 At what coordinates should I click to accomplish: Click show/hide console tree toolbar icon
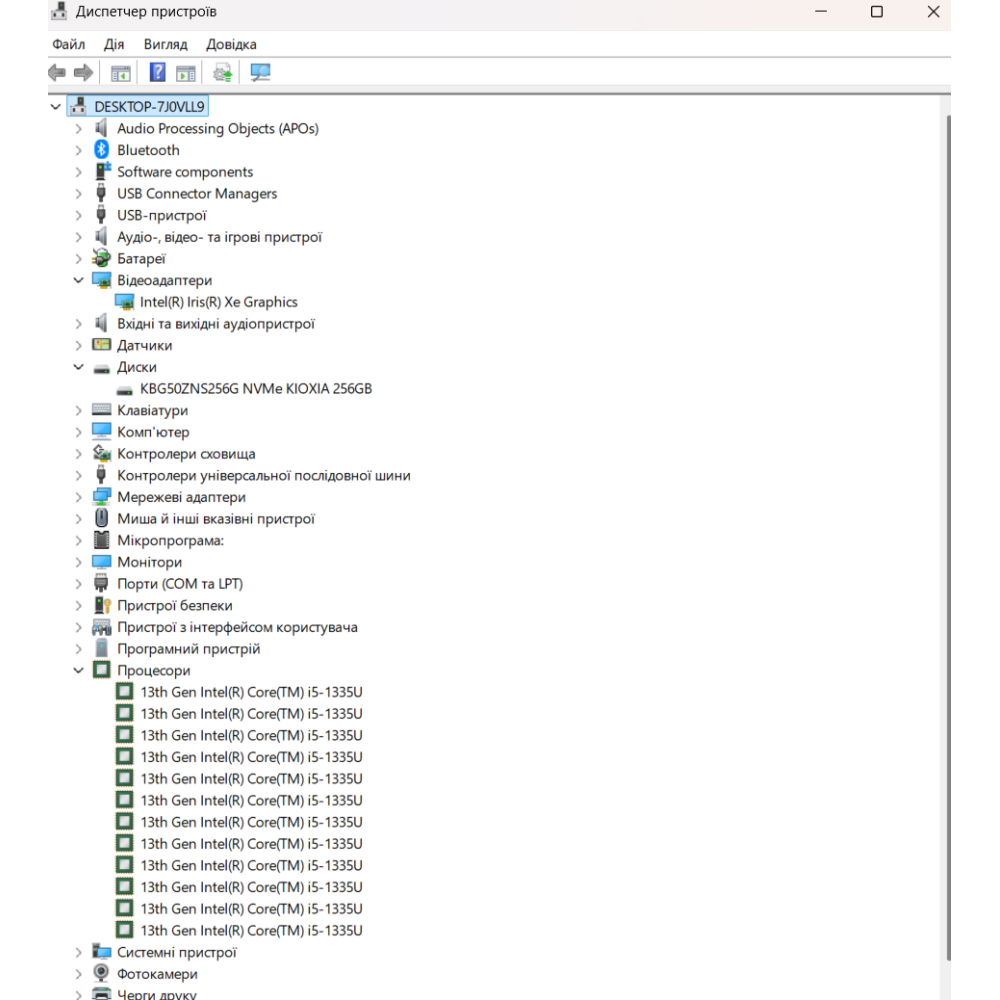[x=121, y=72]
